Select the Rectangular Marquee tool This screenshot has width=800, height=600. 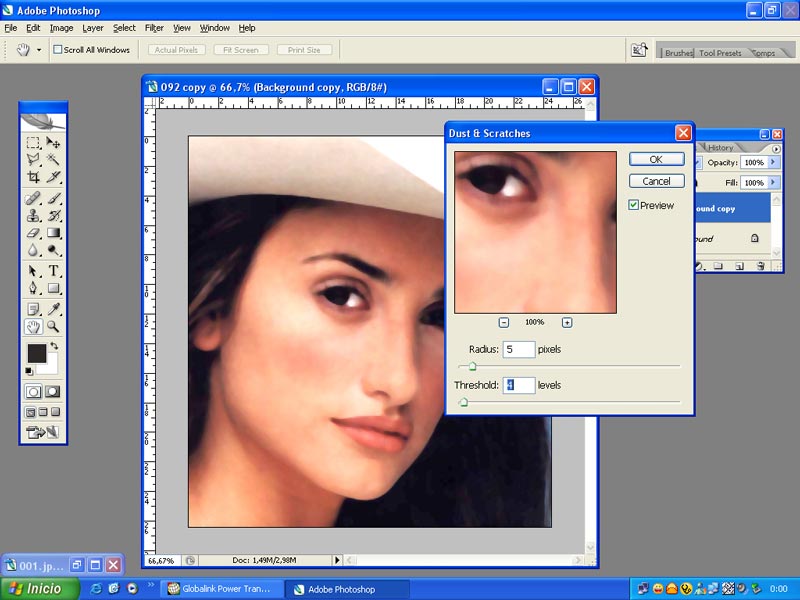pyautogui.click(x=33, y=143)
